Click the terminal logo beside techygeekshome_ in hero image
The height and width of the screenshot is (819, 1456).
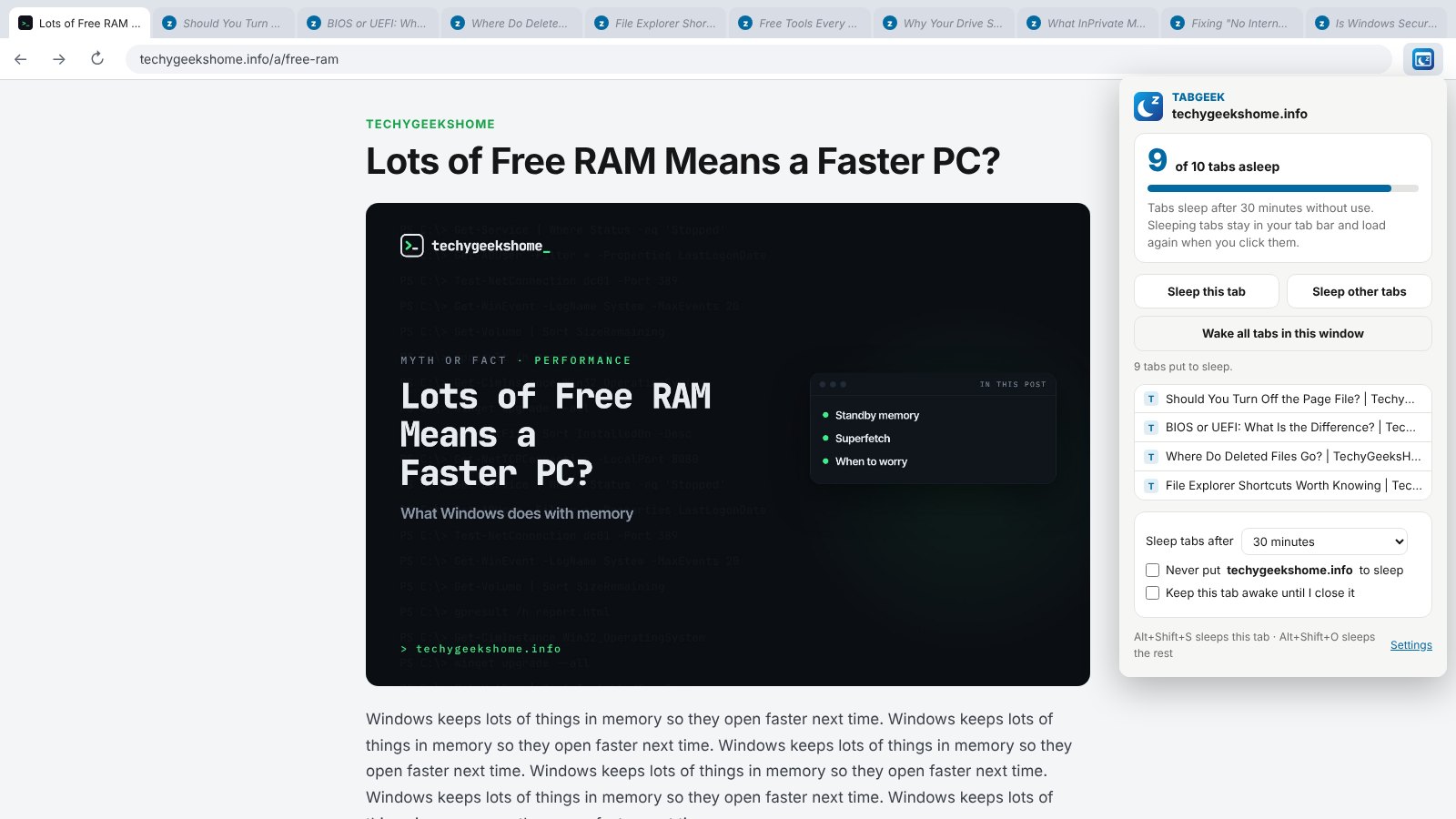(x=412, y=246)
